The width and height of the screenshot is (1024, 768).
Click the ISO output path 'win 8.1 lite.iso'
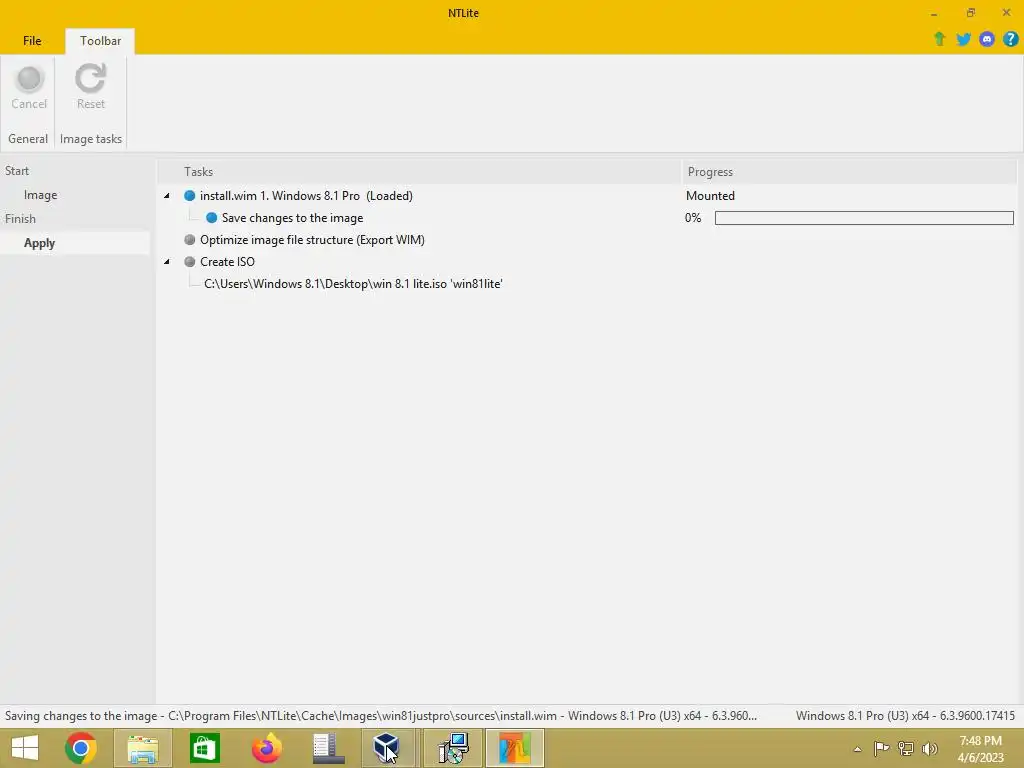(x=353, y=283)
